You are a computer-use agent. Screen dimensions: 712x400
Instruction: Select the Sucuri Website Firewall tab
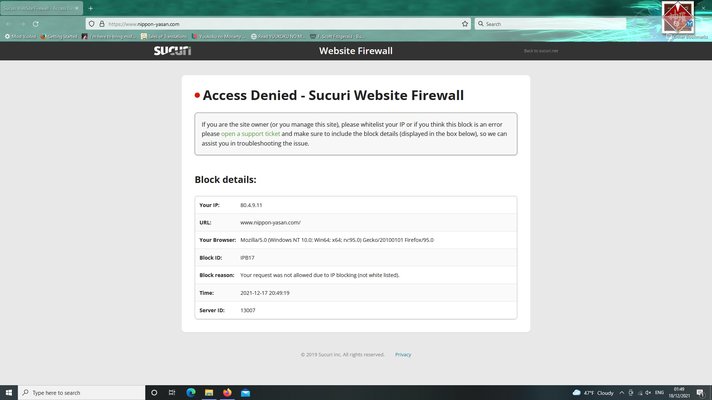point(38,8)
